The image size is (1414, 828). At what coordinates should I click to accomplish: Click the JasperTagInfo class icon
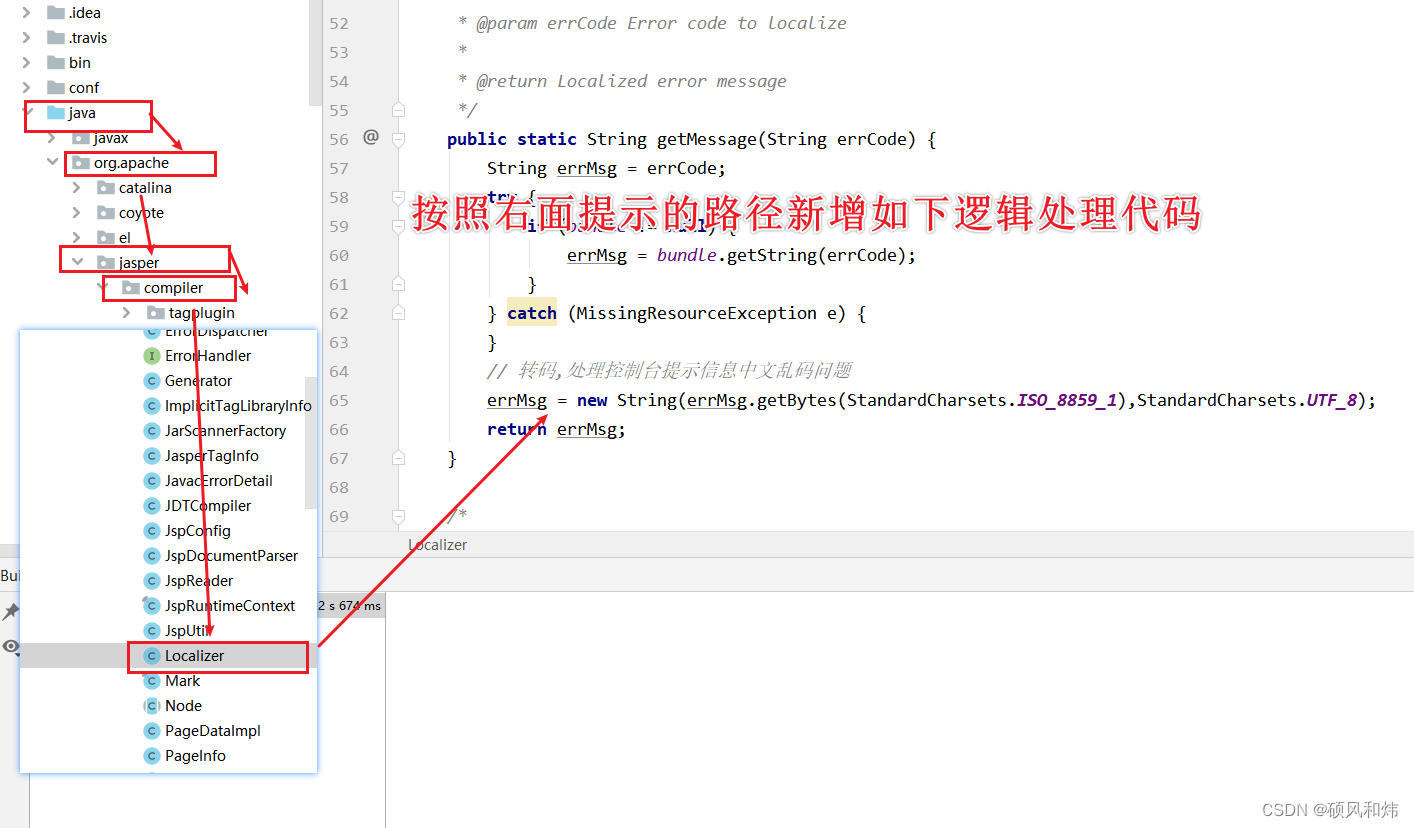pos(152,456)
